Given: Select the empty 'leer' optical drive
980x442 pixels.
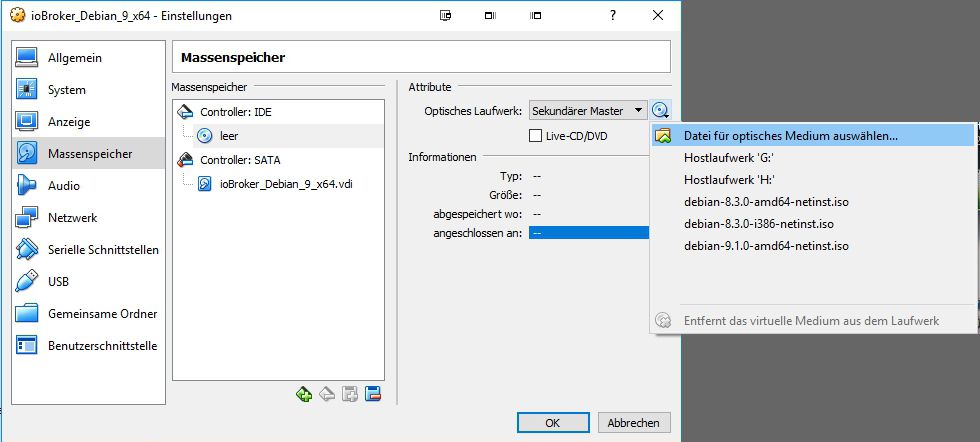Looking at the screenshot, I should click(x=278, y=136).
